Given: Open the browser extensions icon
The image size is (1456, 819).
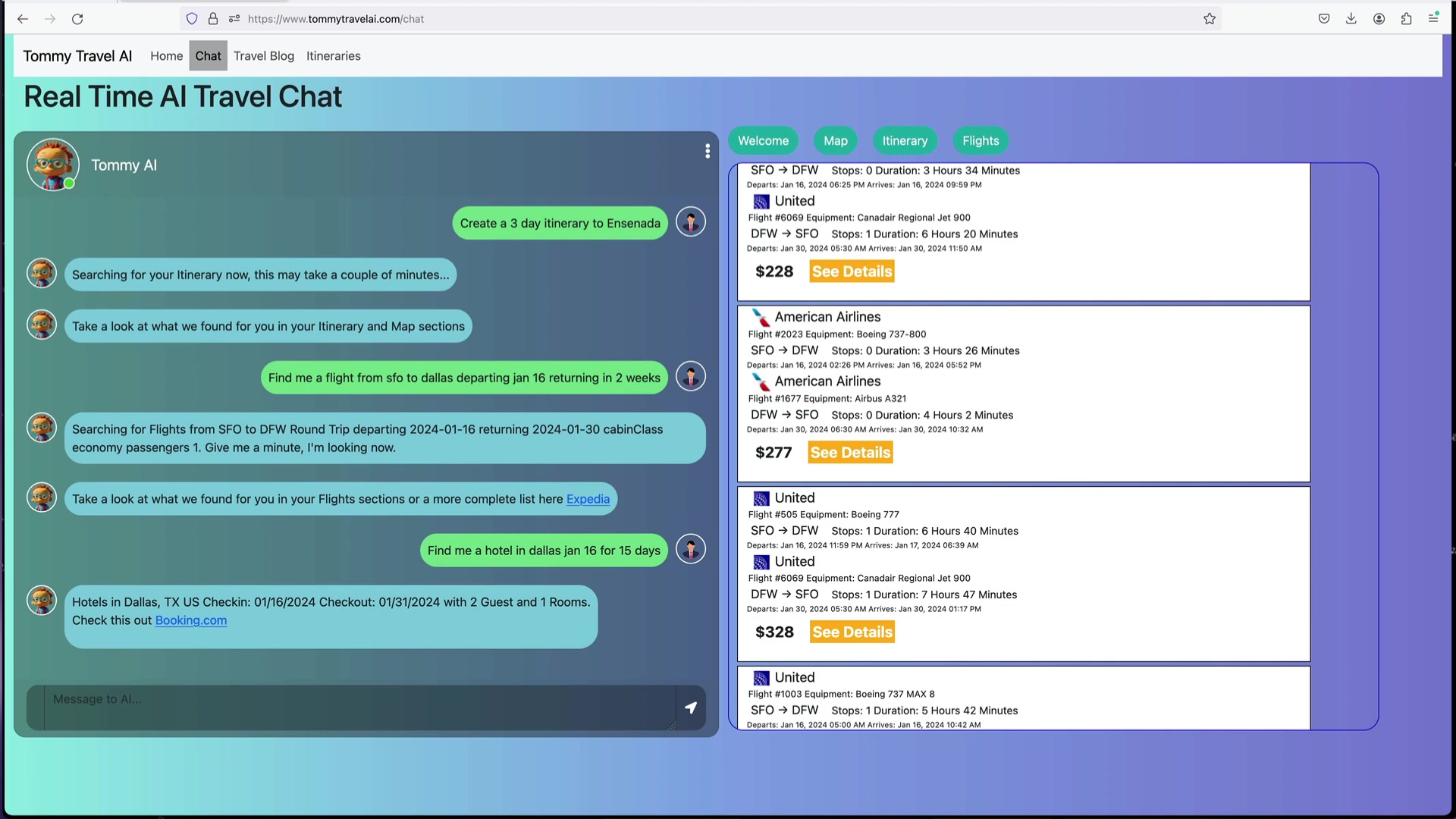Looking at the screenshot, I should (x=1406, y=19).
